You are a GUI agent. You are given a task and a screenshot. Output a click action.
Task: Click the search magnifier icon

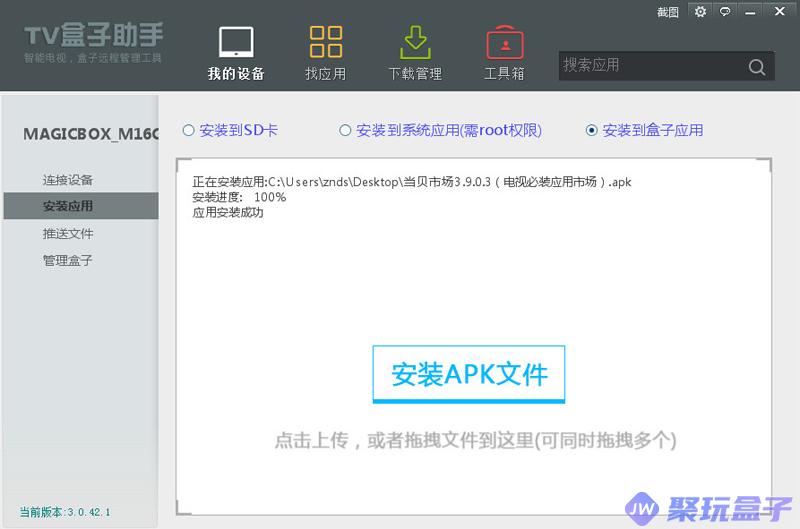tap(757, 66)
